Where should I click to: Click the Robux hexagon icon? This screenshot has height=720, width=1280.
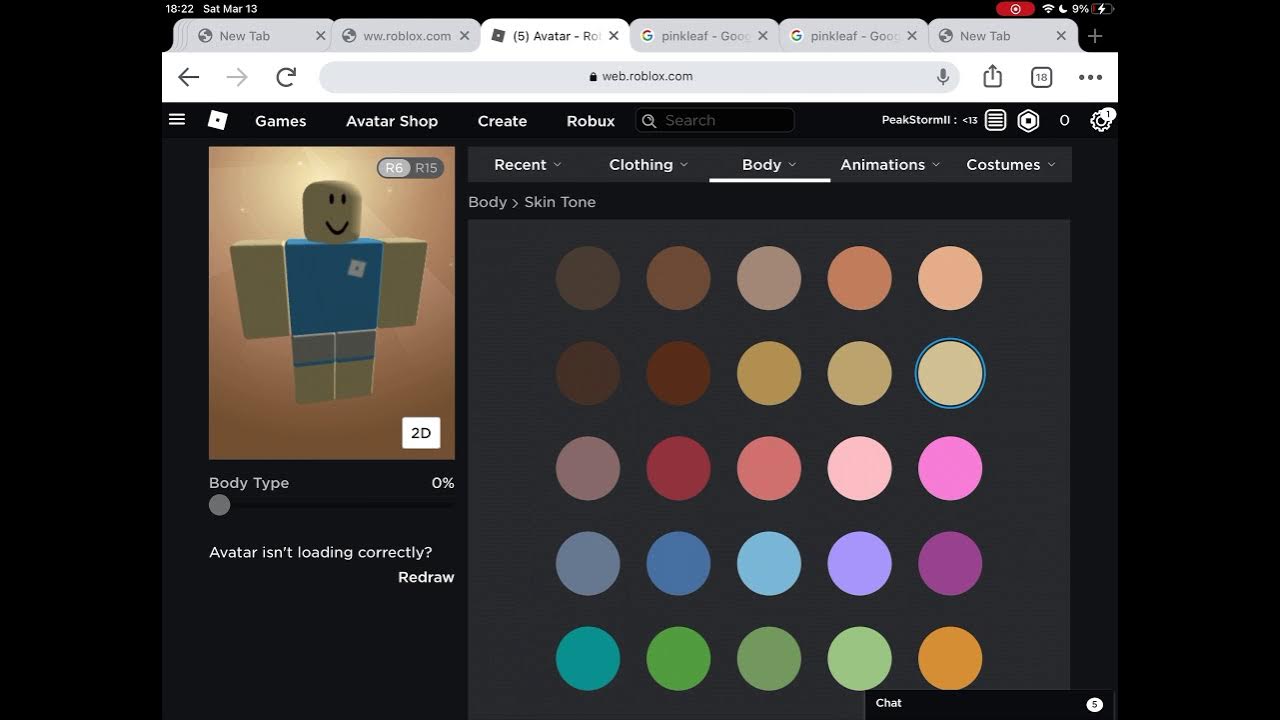pos(1028,120)
